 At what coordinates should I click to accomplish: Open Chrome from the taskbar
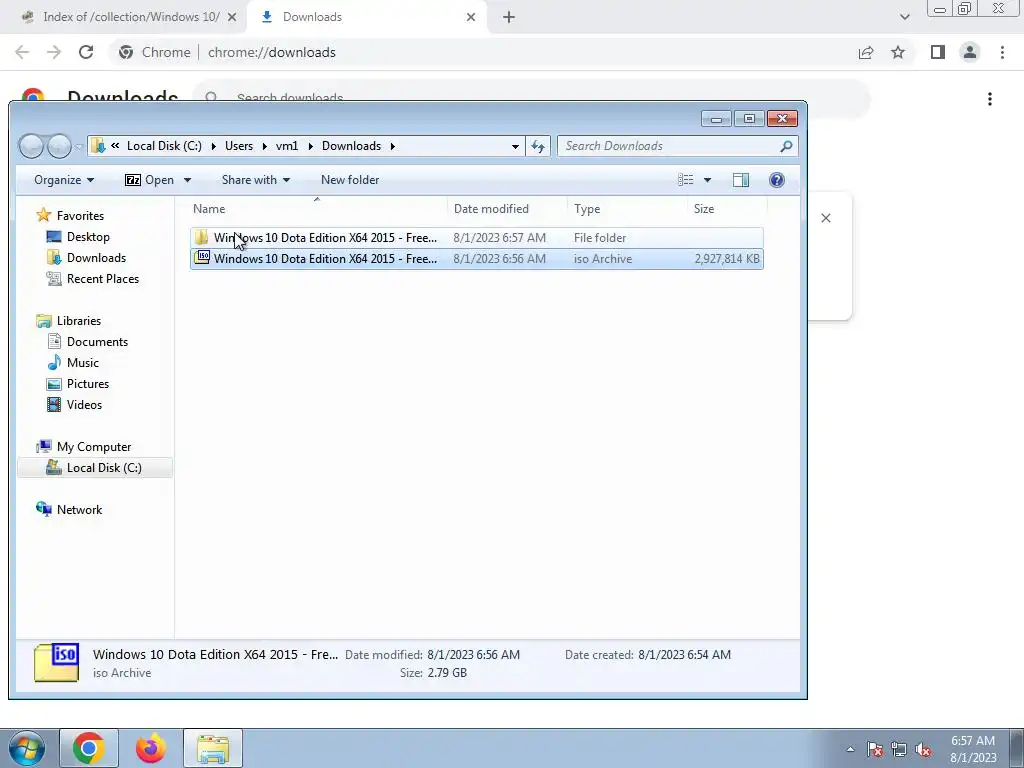89,748
